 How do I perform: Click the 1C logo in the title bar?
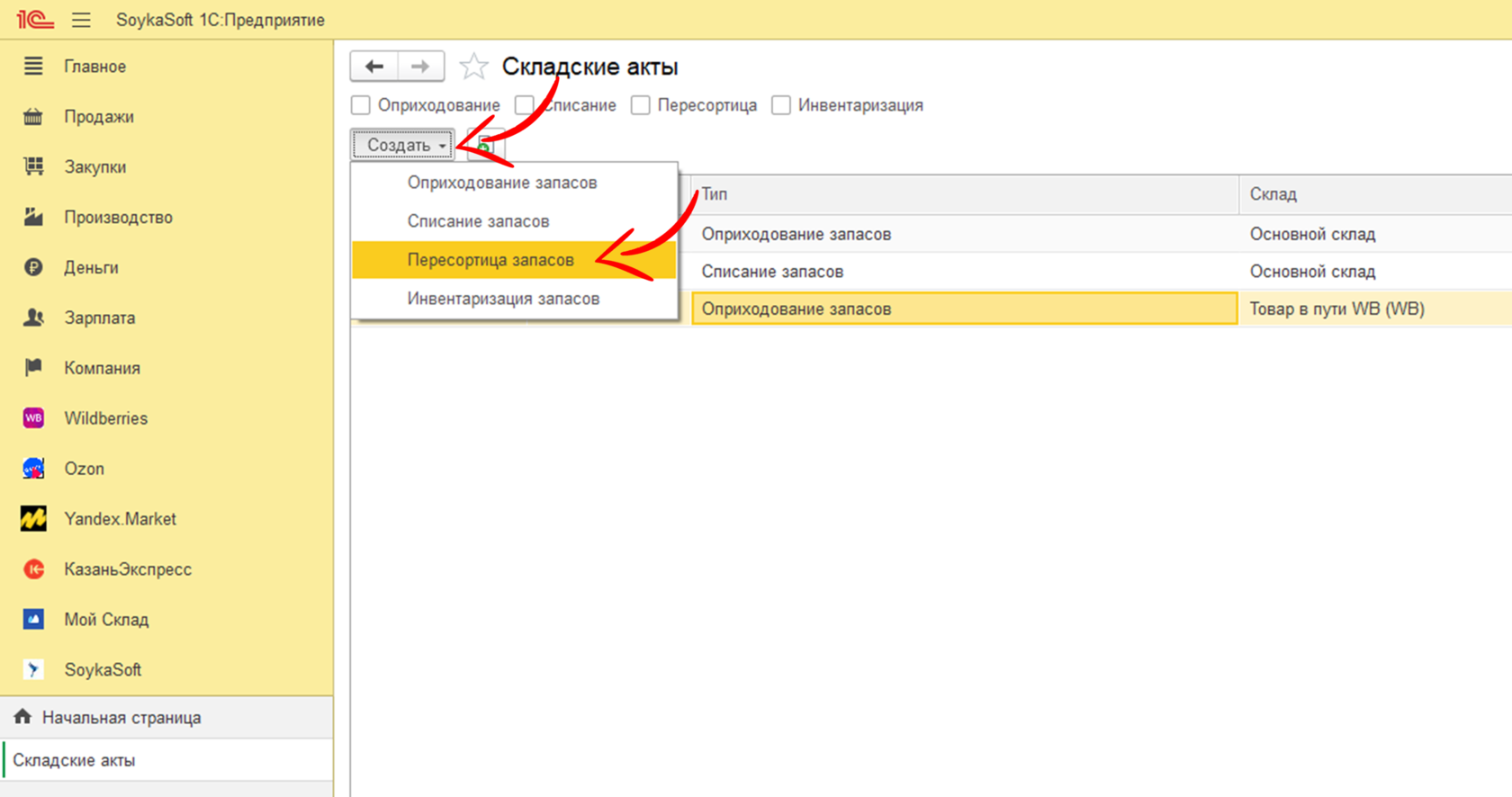click(x=35, y=19)
